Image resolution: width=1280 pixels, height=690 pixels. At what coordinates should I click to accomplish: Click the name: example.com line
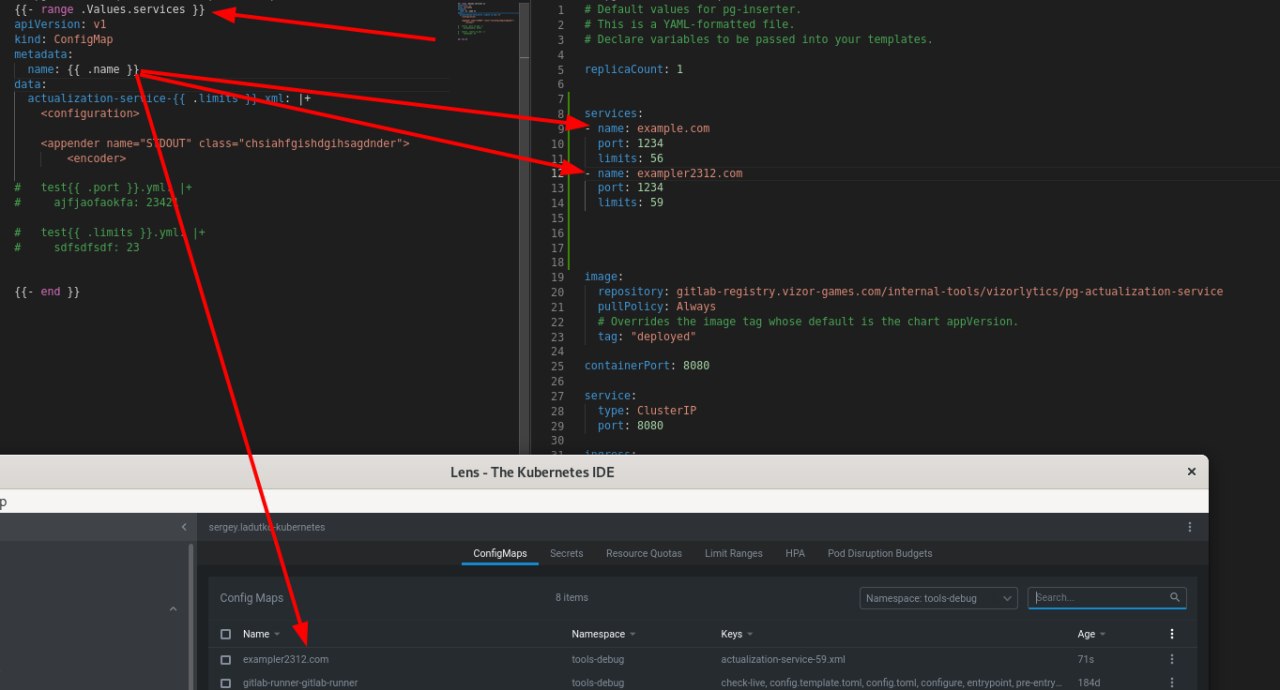647,128
